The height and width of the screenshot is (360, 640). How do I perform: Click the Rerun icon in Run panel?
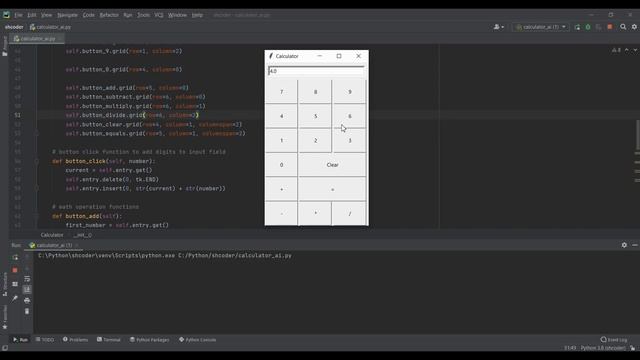[x=15, y=257]
